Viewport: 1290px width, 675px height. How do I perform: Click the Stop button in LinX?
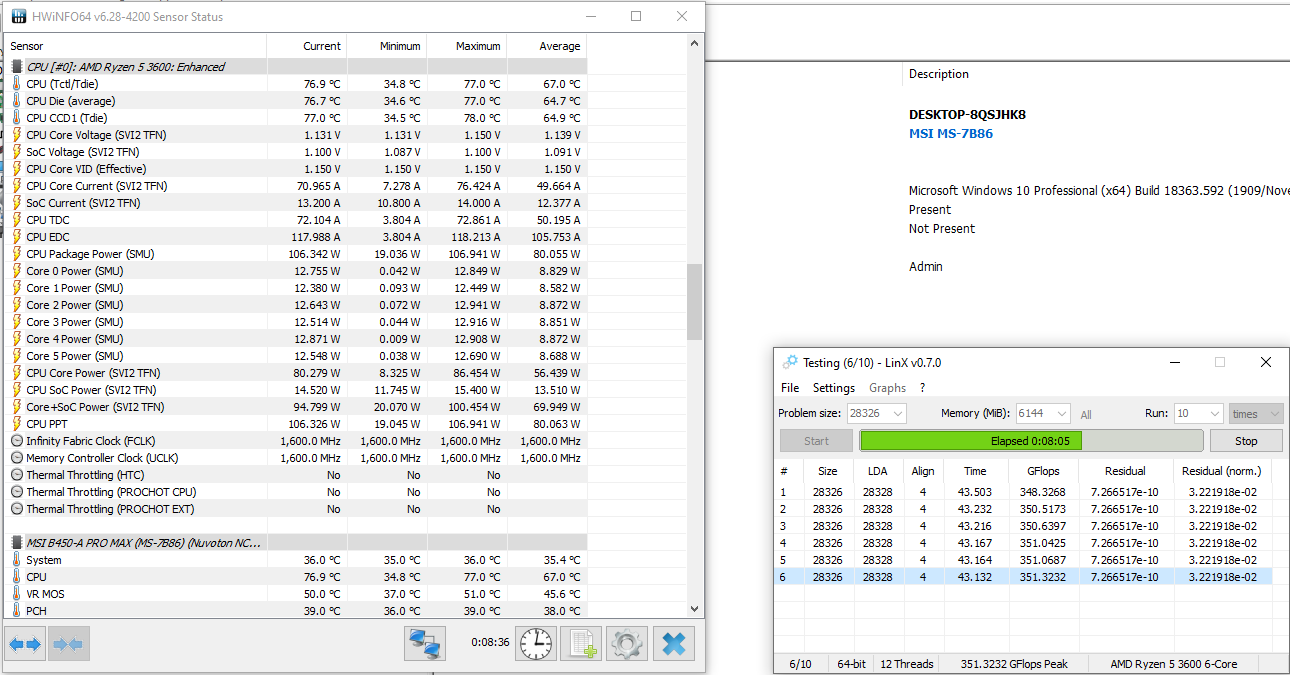1246,441
